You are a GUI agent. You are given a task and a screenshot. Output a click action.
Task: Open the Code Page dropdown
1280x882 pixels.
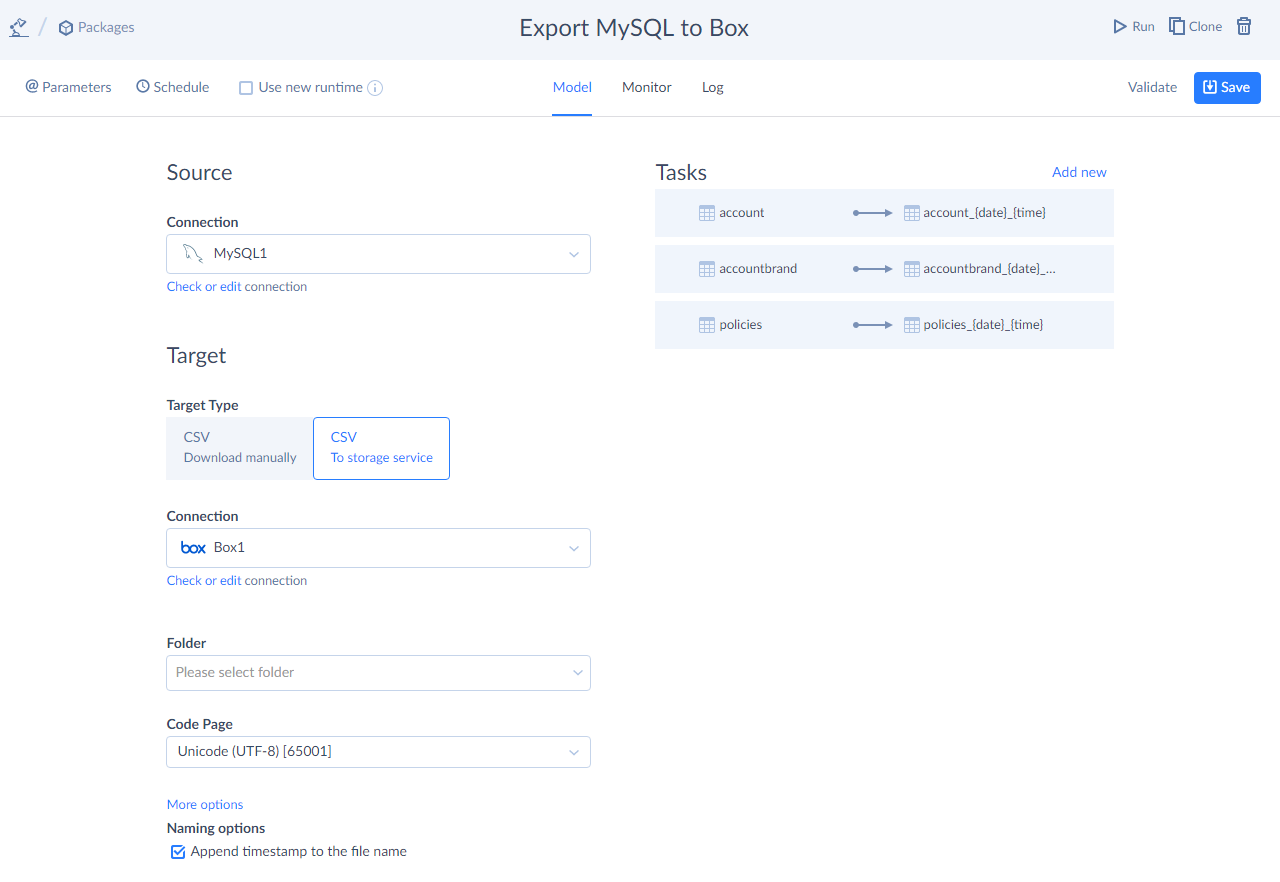pos(378,752)
